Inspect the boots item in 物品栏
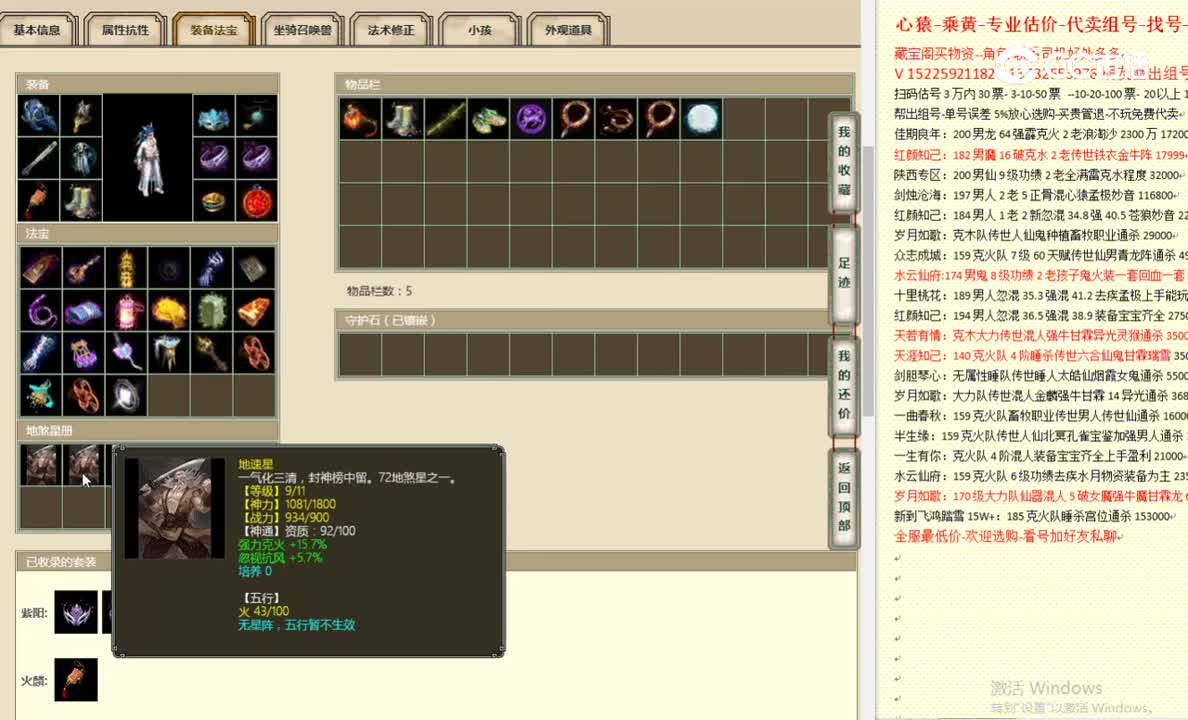Screen dimensions: 1188x720 click(402, 118)
